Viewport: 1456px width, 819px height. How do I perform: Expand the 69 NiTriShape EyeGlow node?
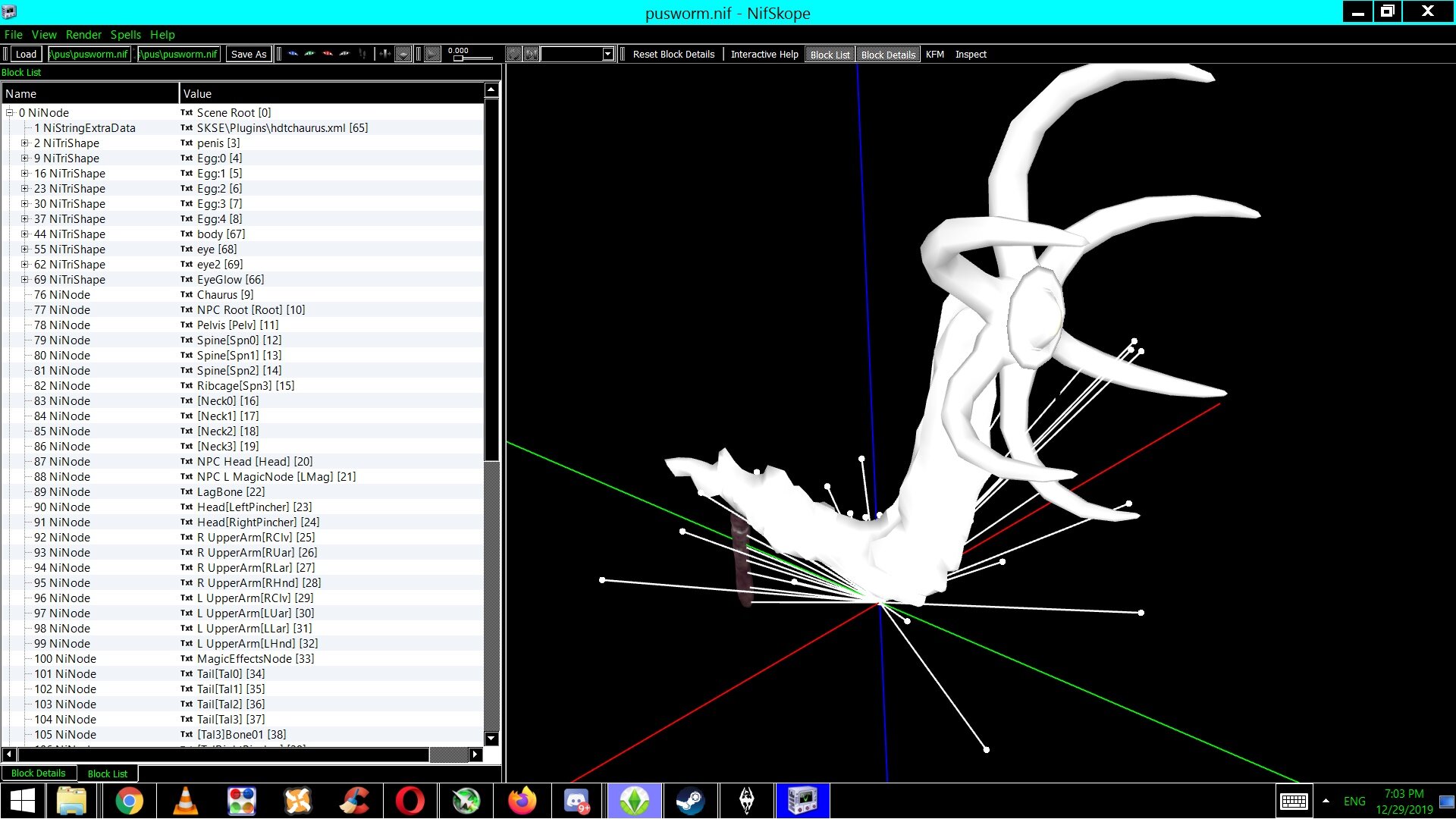25,280
